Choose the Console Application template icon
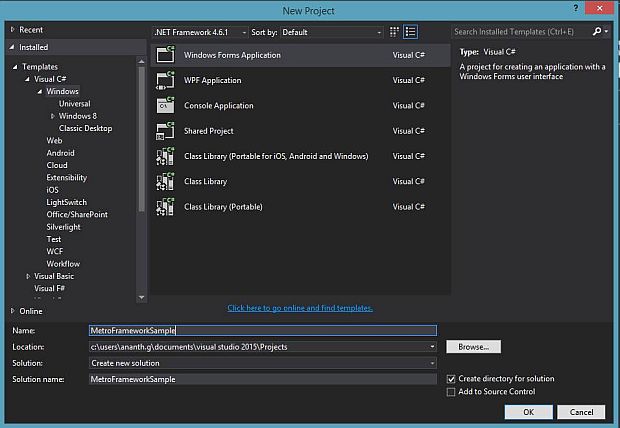This screenshot has width=620, height=428. 166,105
